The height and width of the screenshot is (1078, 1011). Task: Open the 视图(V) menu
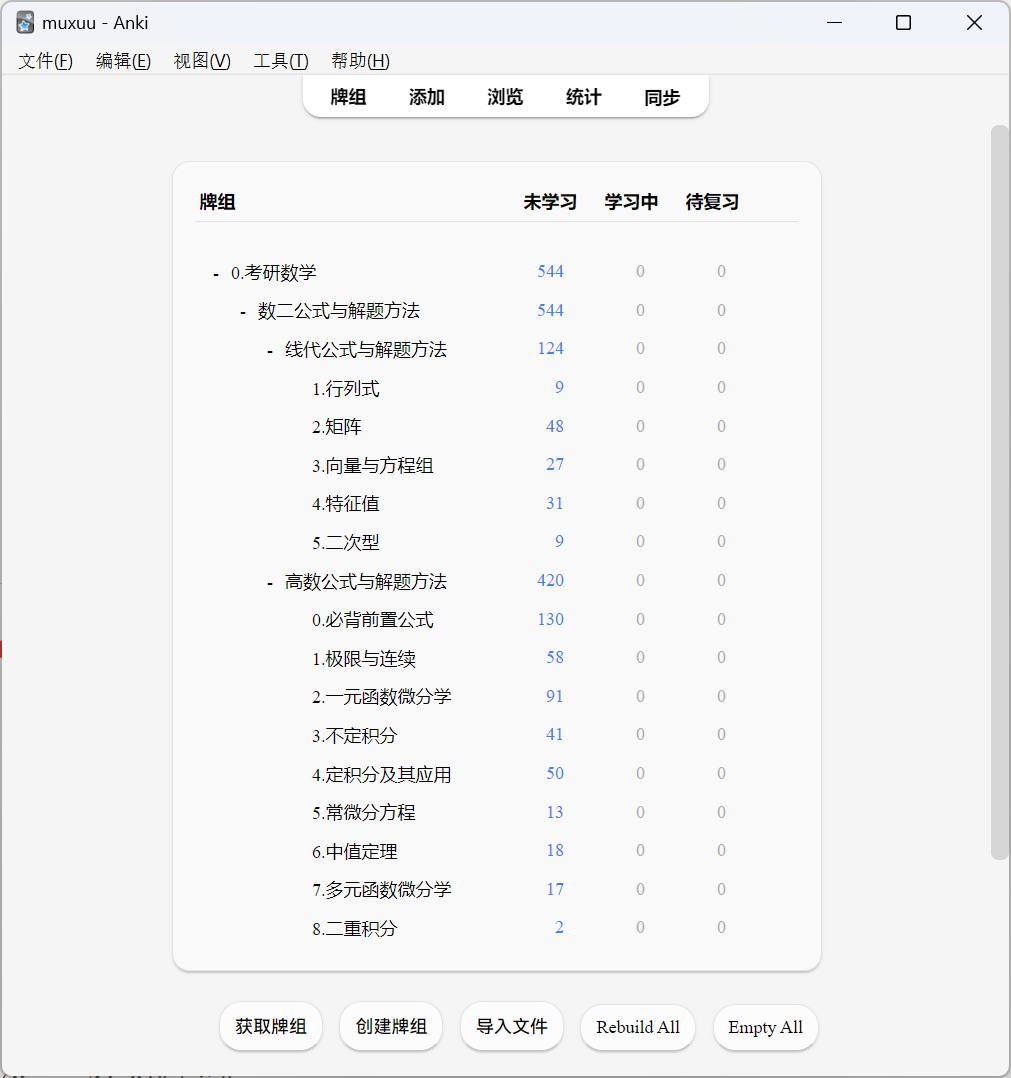(202, 61)
